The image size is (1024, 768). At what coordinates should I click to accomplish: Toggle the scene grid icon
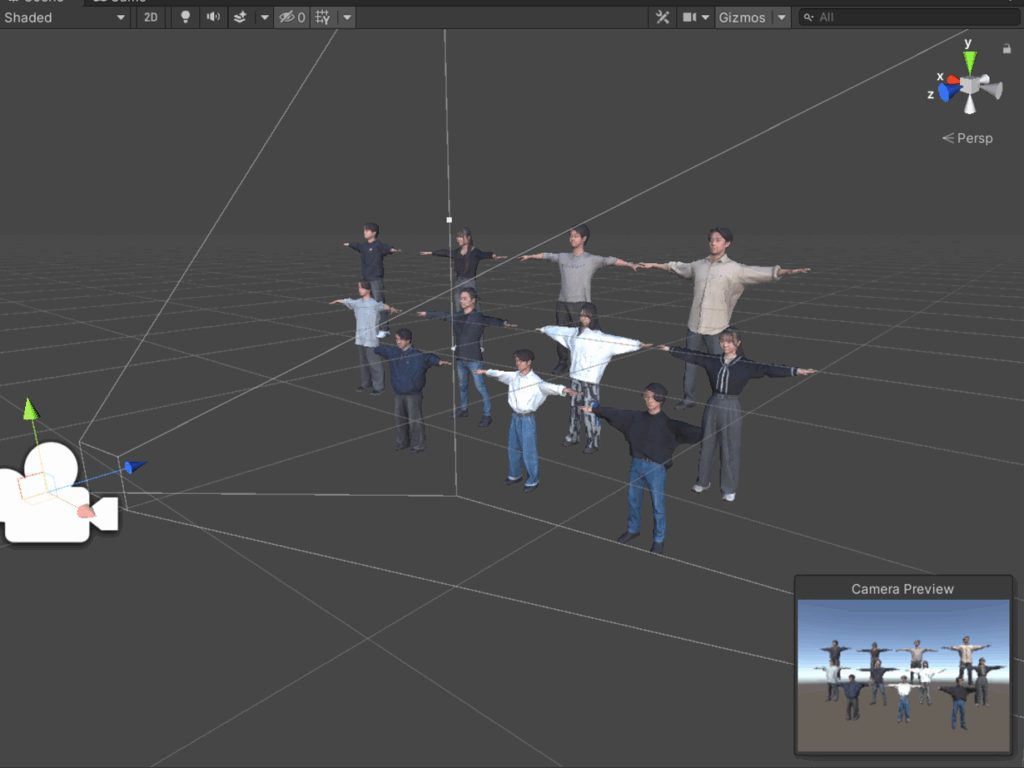tap(323, 17)
